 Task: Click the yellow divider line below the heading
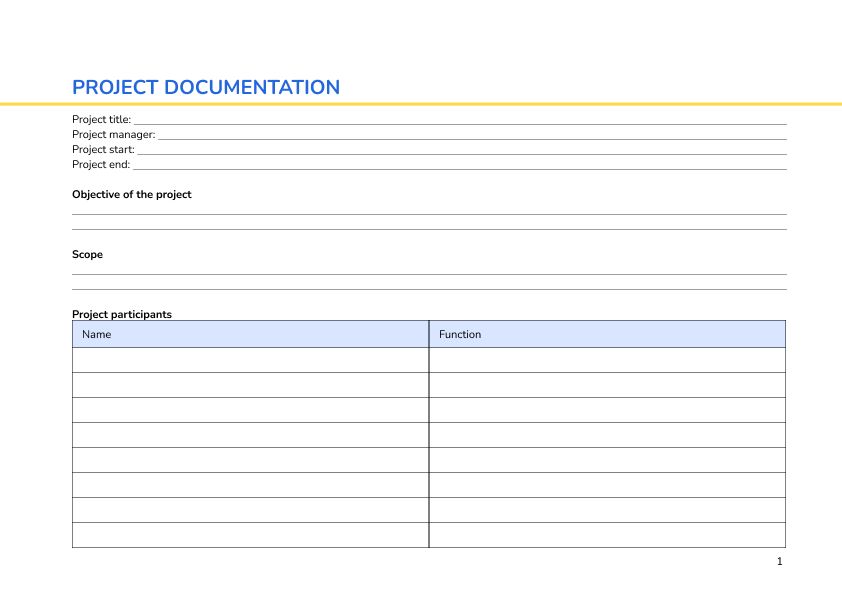pos(421,103)
